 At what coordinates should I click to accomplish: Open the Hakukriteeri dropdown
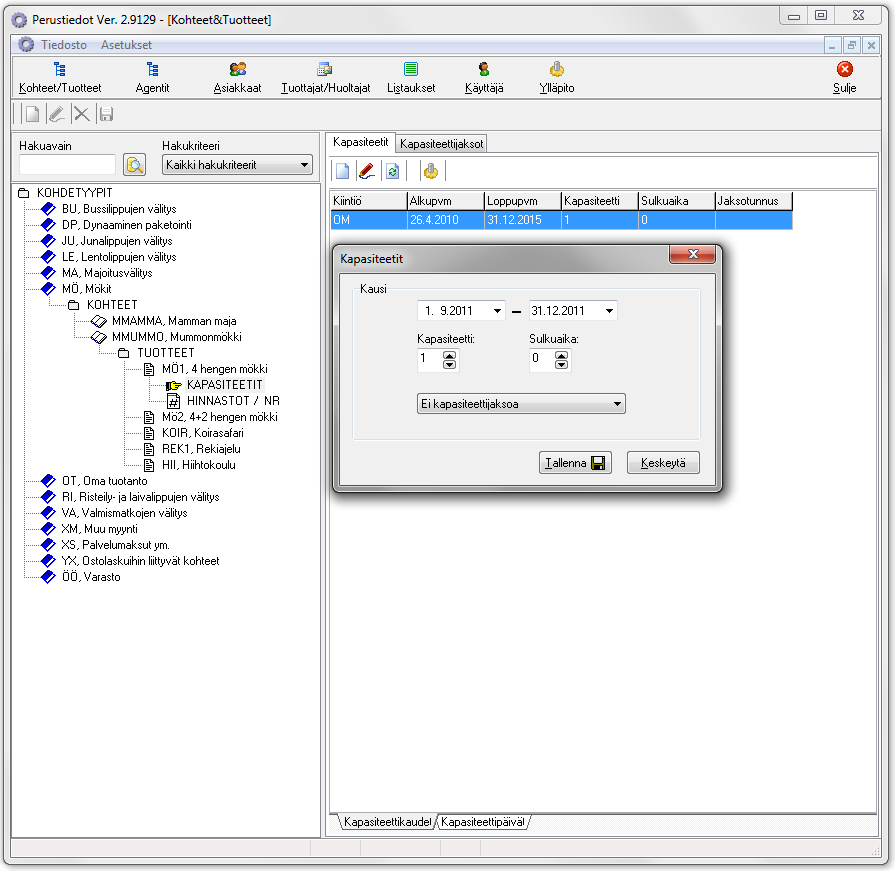pos(304,165)
